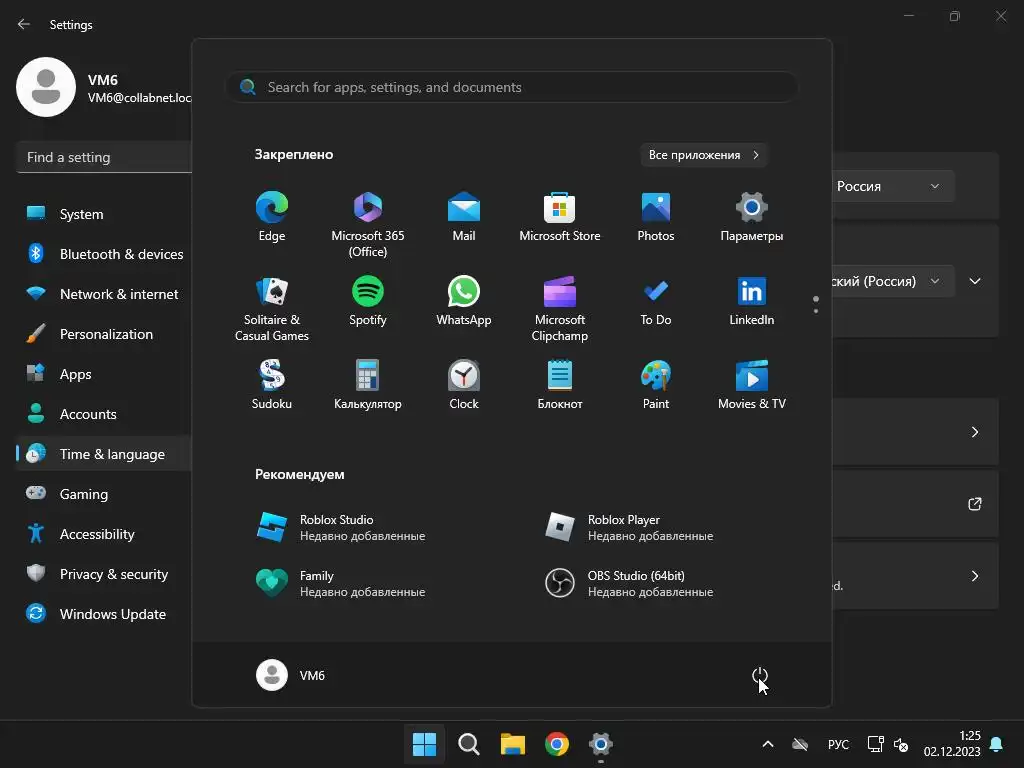Open the Edge app in Start menu
Image resolution: width=1024 pixels, height=768 pixels.
(272, 217)
